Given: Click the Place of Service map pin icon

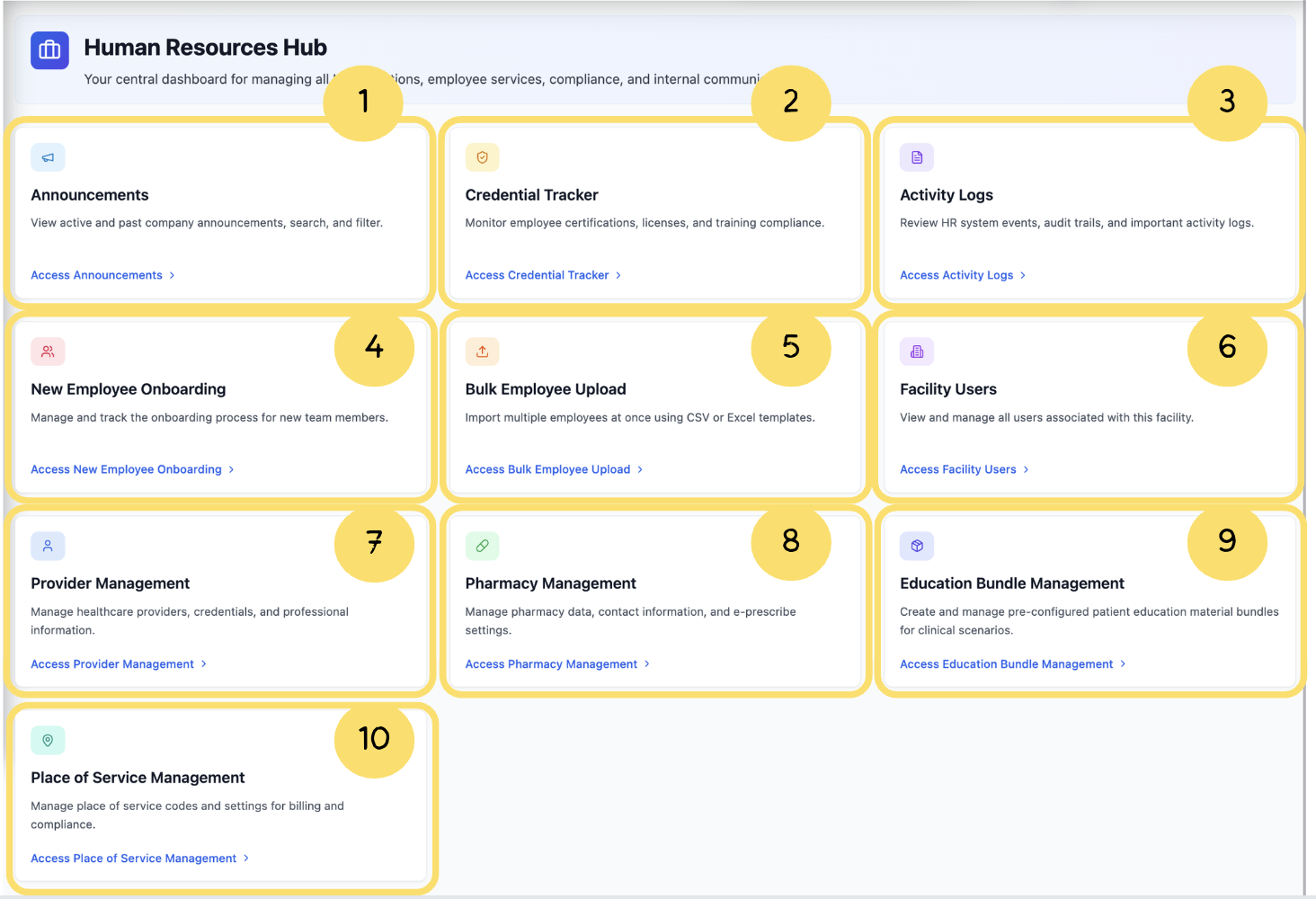Looking at the screenshot, I should [x=48, y=740].
